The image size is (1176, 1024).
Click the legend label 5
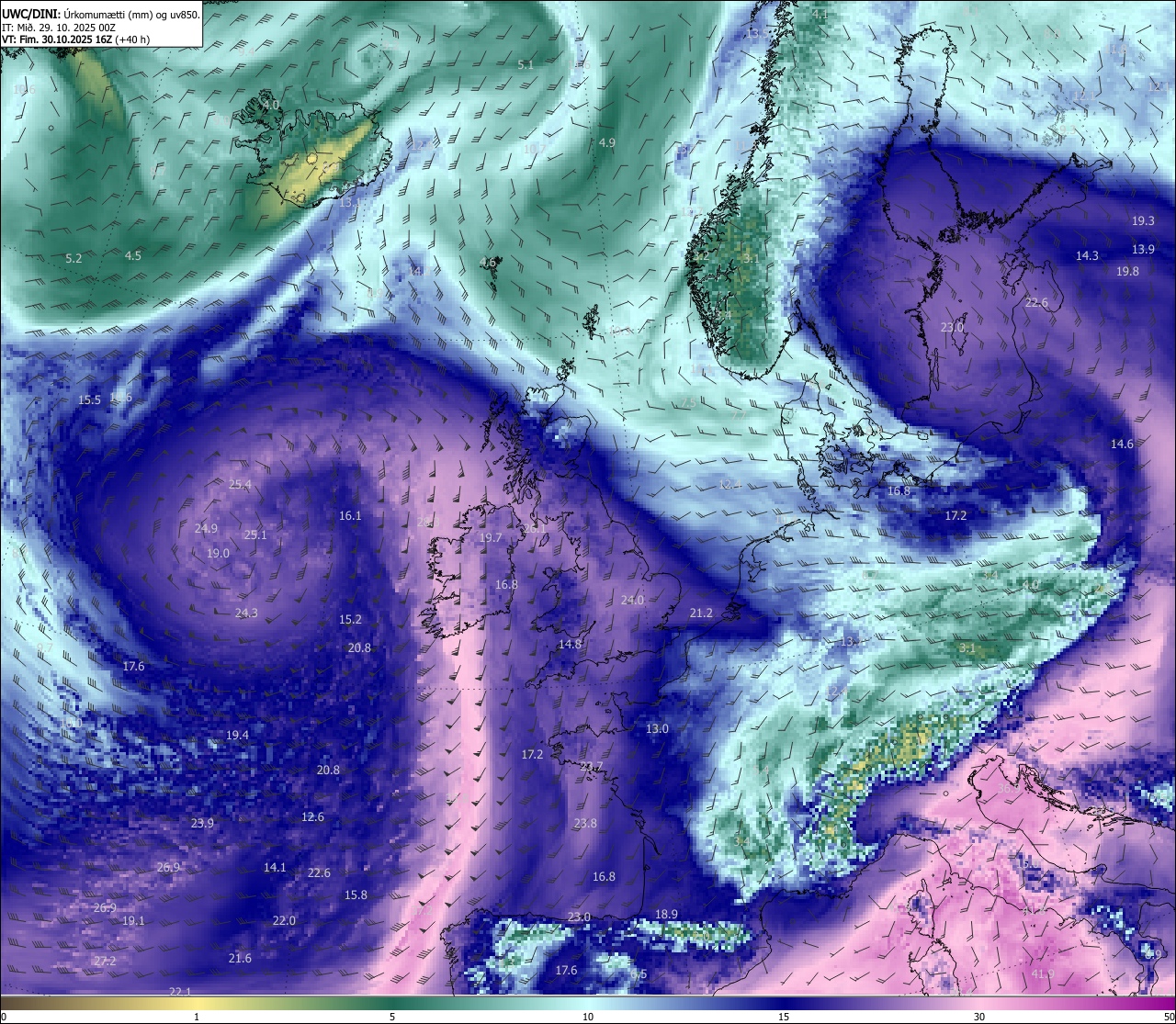(x=392, y=1017)
